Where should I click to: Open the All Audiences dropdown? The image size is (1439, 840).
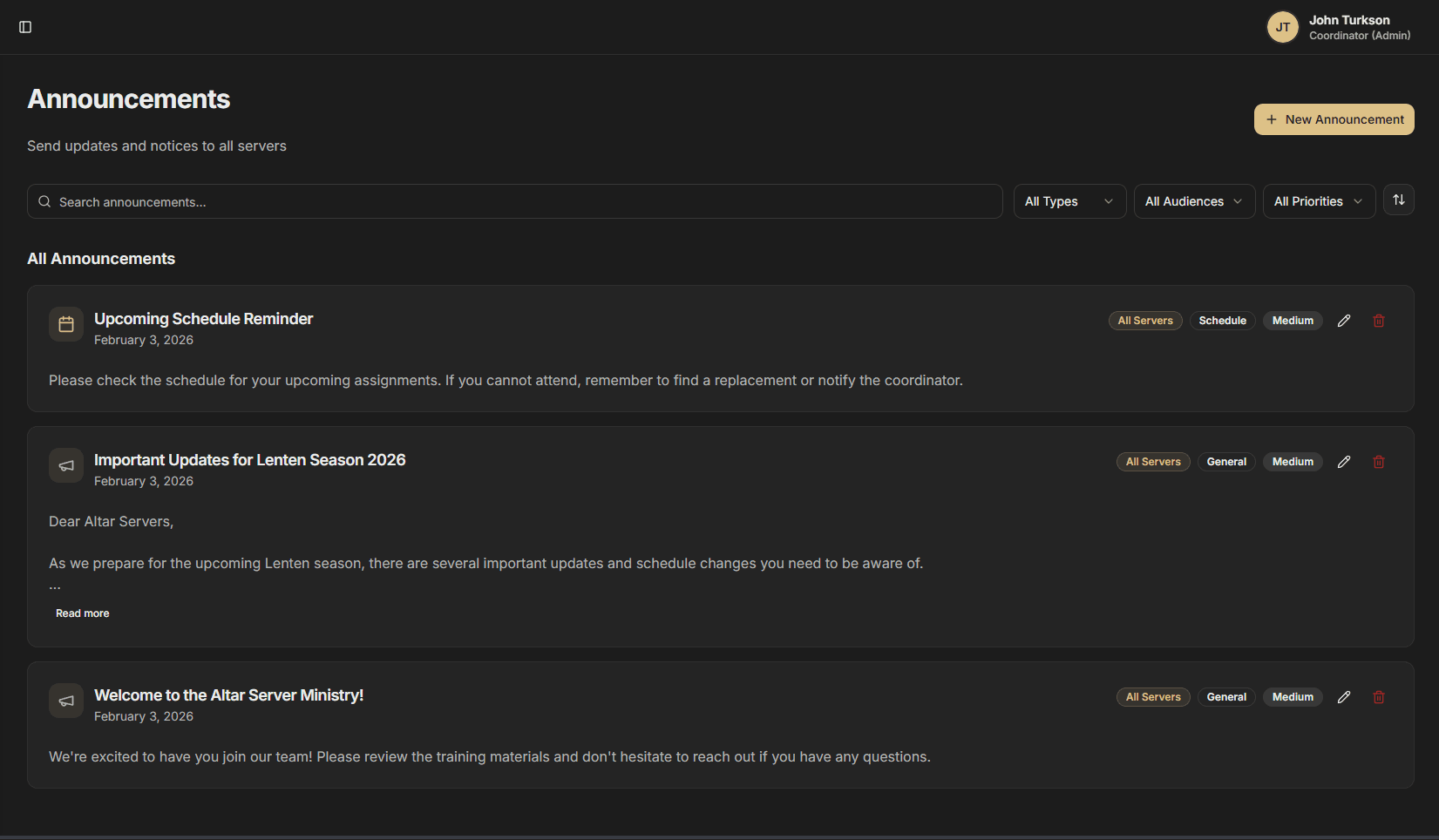click(x=1193, y=201)
